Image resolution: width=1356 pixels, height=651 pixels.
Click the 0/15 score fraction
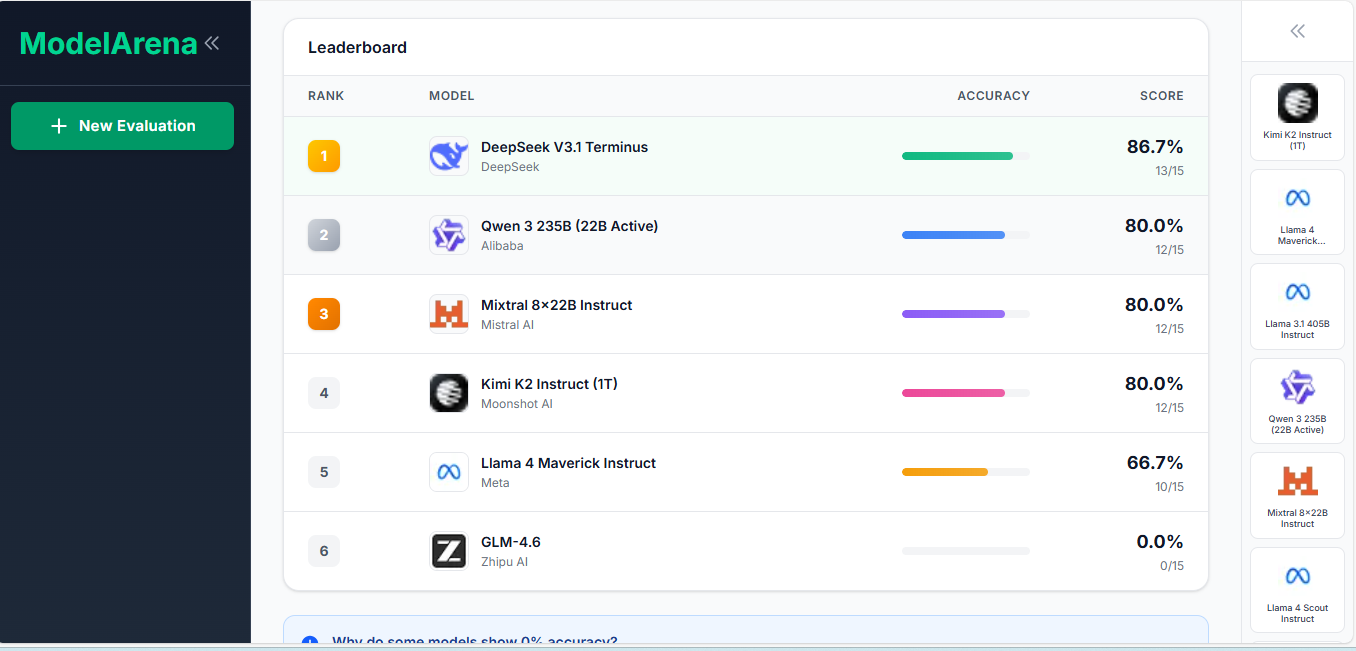1172,566
